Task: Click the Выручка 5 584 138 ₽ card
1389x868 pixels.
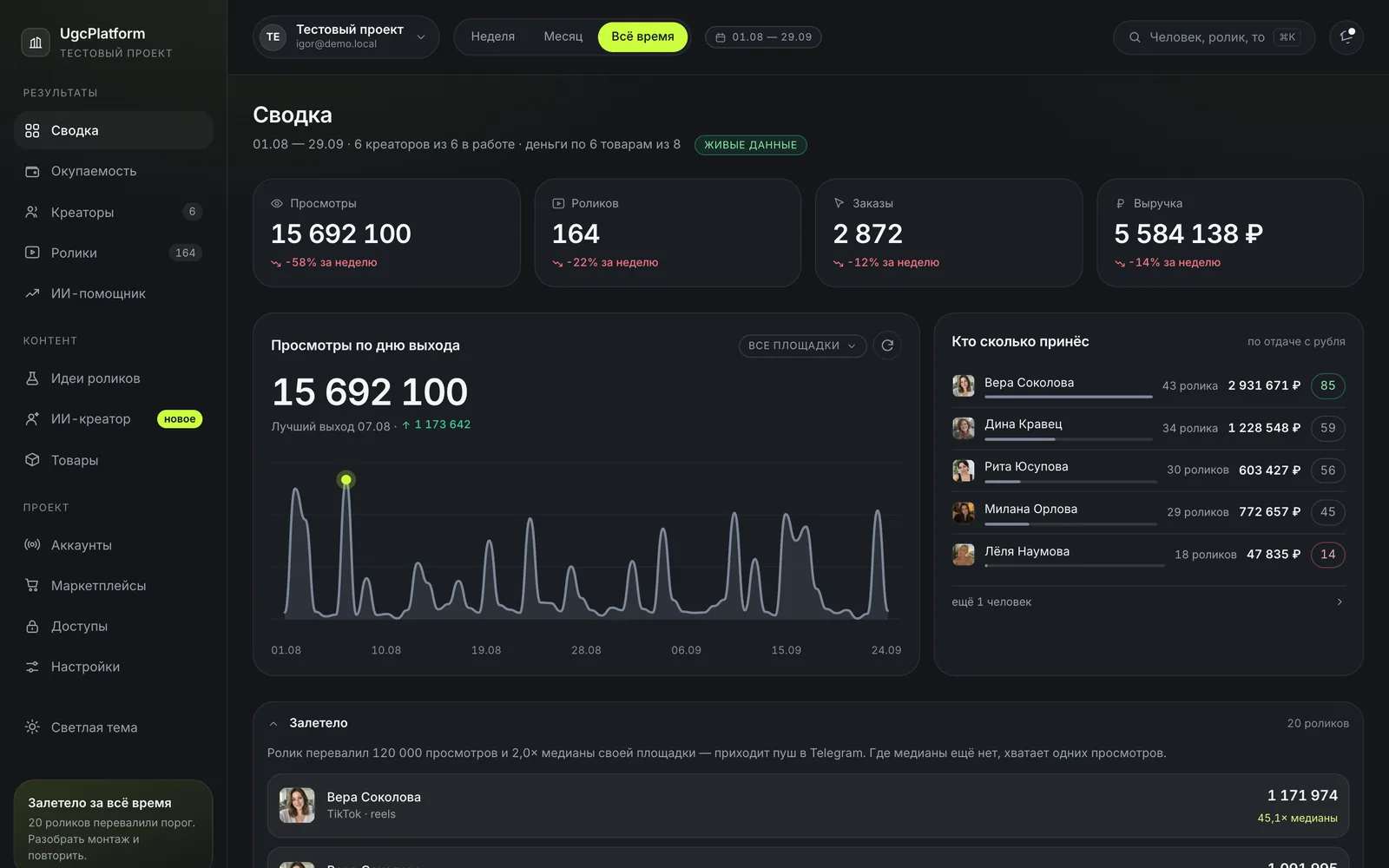Action: point(1229,233)
